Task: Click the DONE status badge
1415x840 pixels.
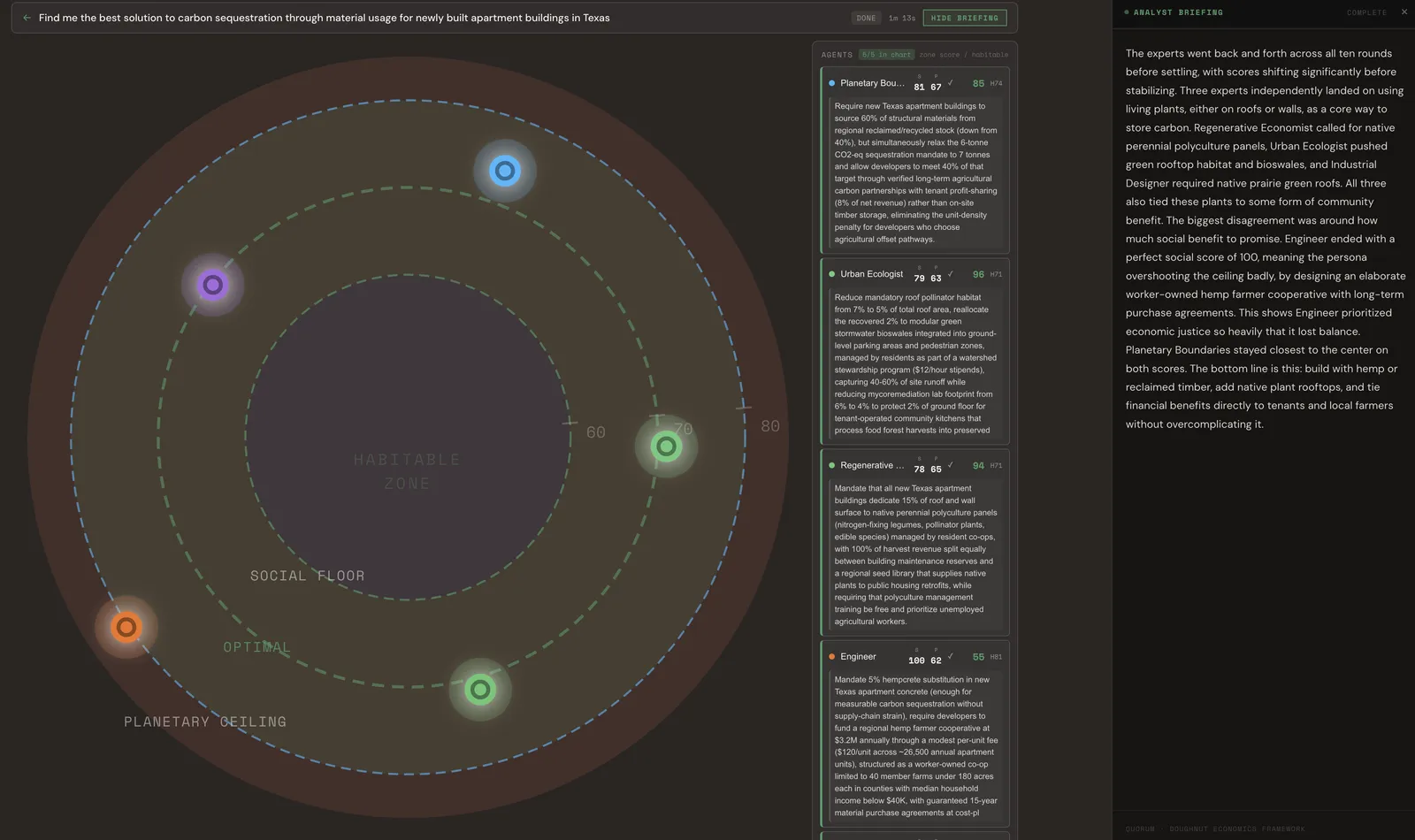Action: point(866,18)
